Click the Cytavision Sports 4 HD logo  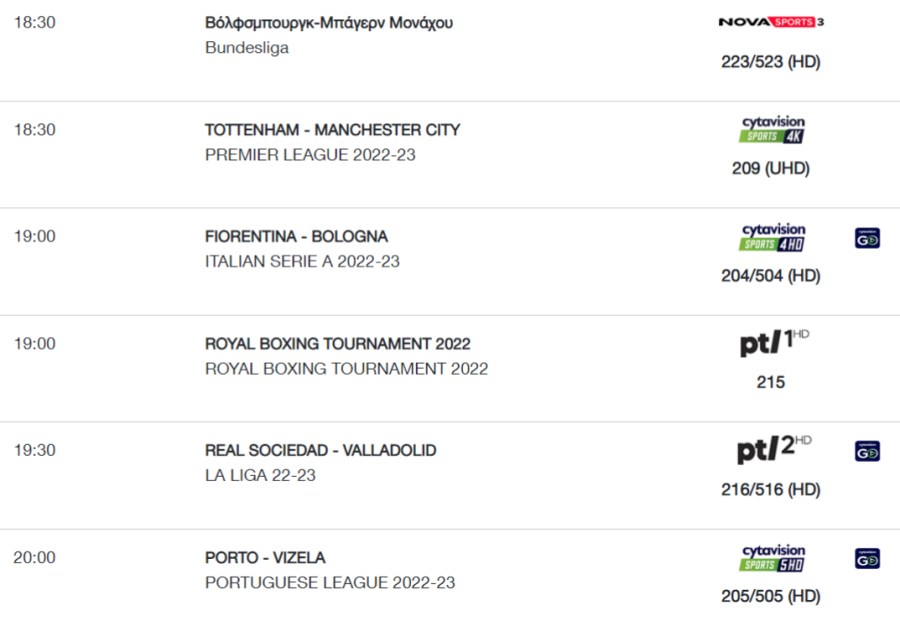773,237
